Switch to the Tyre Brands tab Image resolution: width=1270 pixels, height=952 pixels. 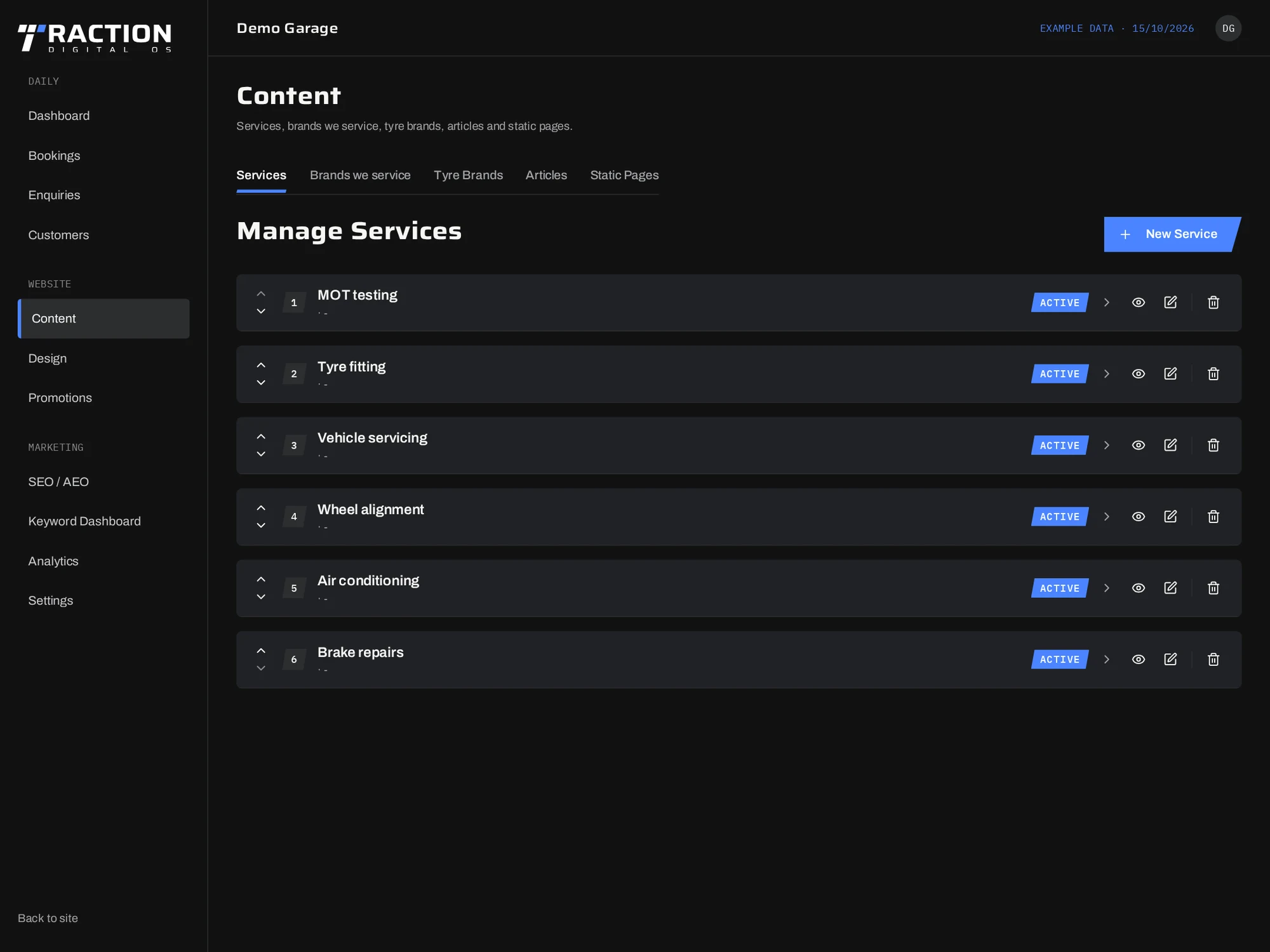[468, 175]
